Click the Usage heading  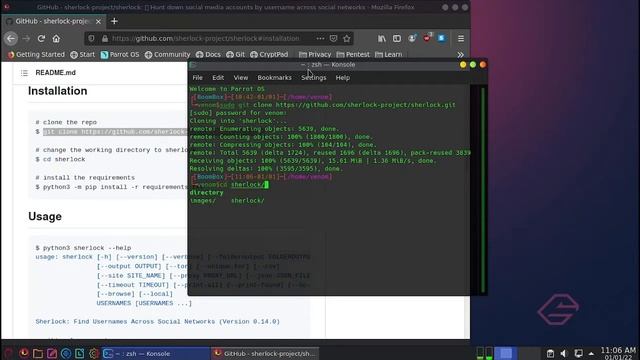point(45,216)
